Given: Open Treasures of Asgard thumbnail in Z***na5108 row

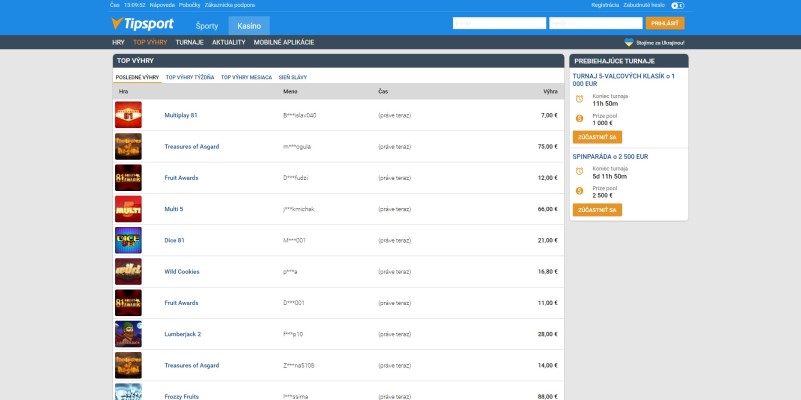Looking at the screenshot, I should click(128, 365).
